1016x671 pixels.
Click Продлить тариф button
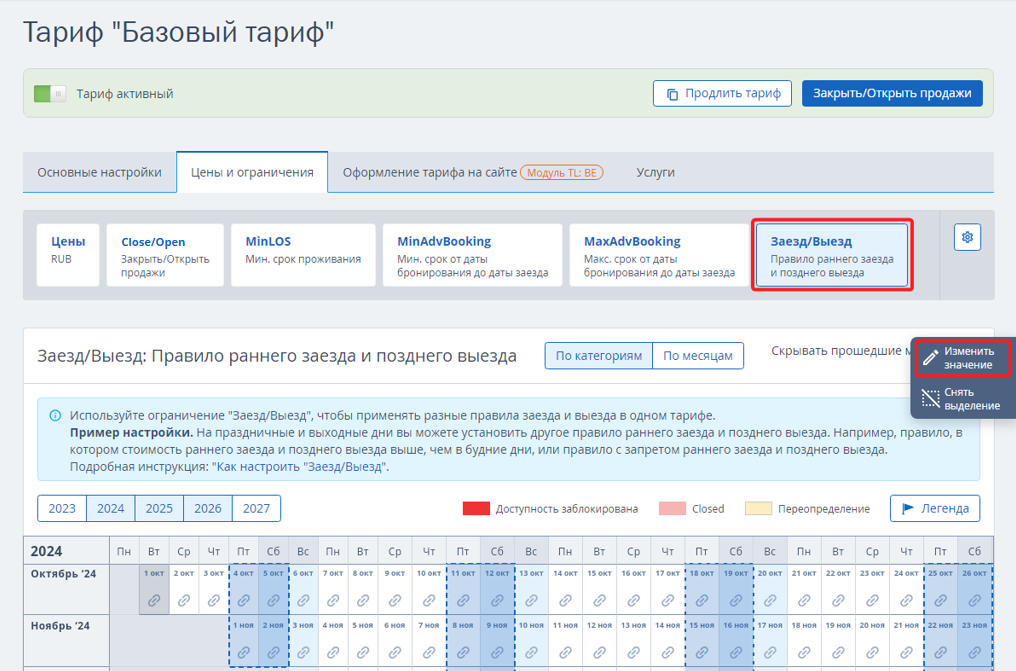722,94
